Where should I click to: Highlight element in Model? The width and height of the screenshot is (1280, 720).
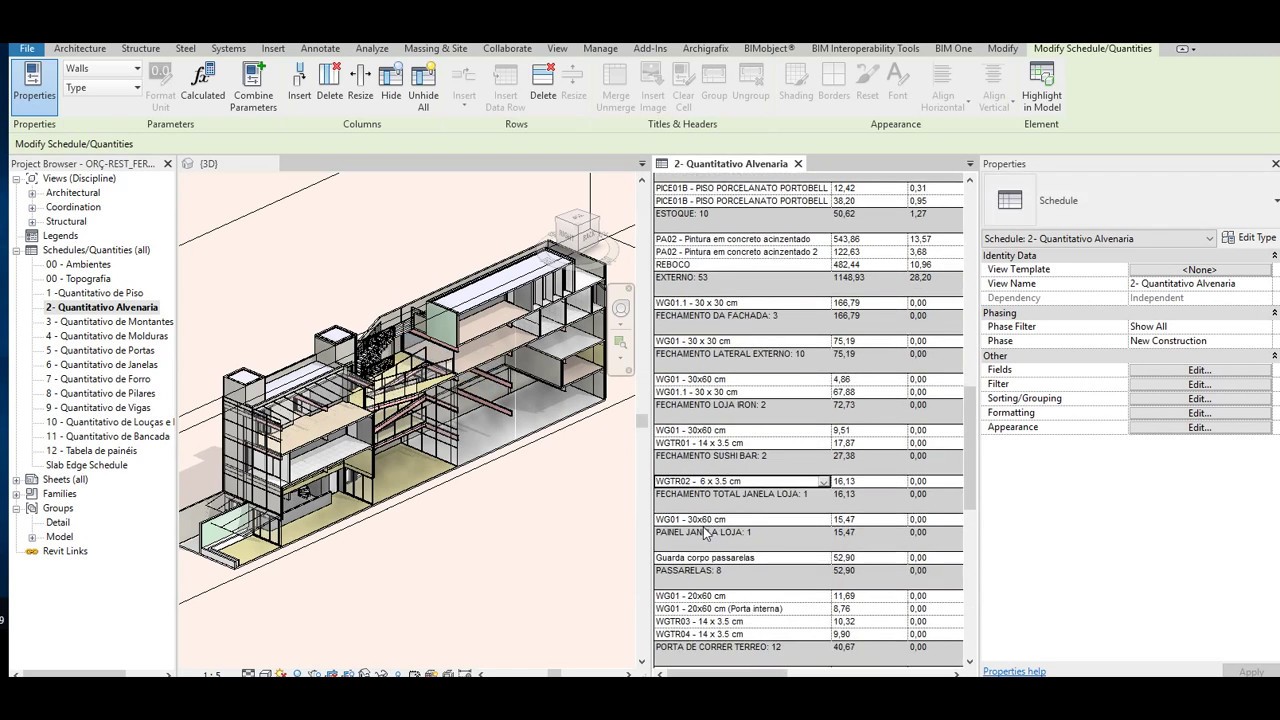coord(1041,87)
